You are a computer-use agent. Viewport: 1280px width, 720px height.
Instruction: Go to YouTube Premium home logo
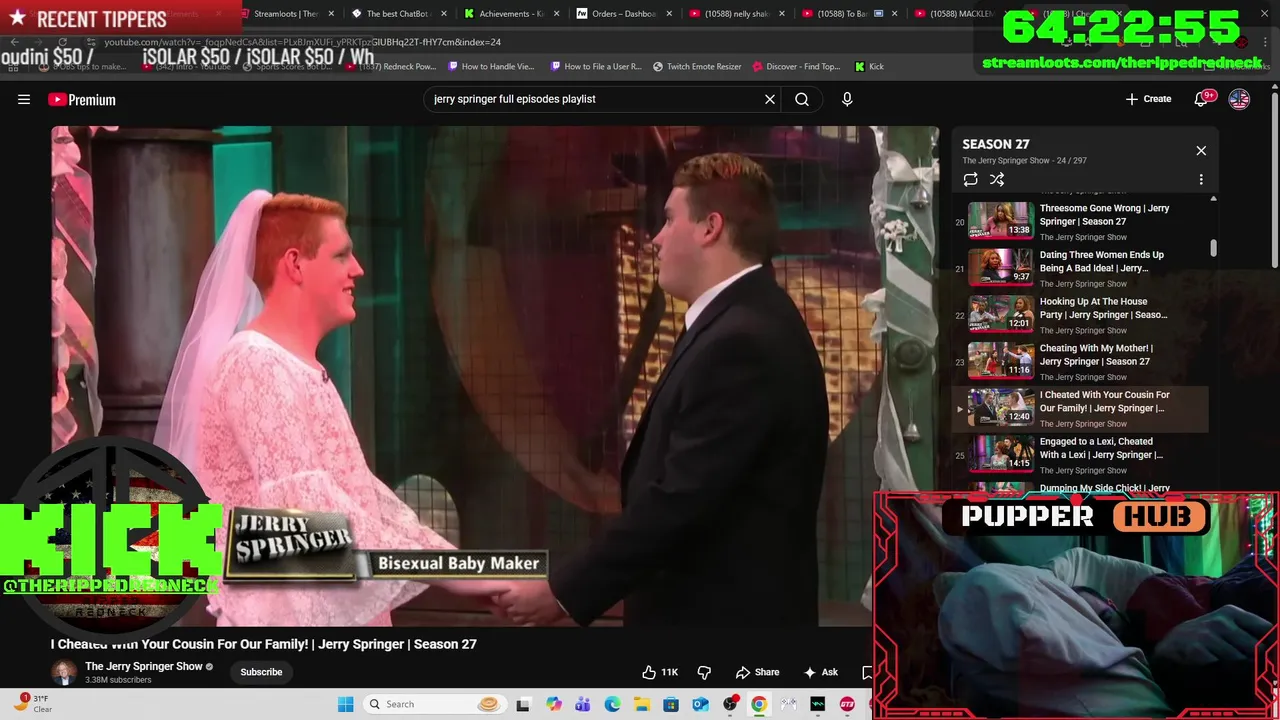click(x=82, y=99)
